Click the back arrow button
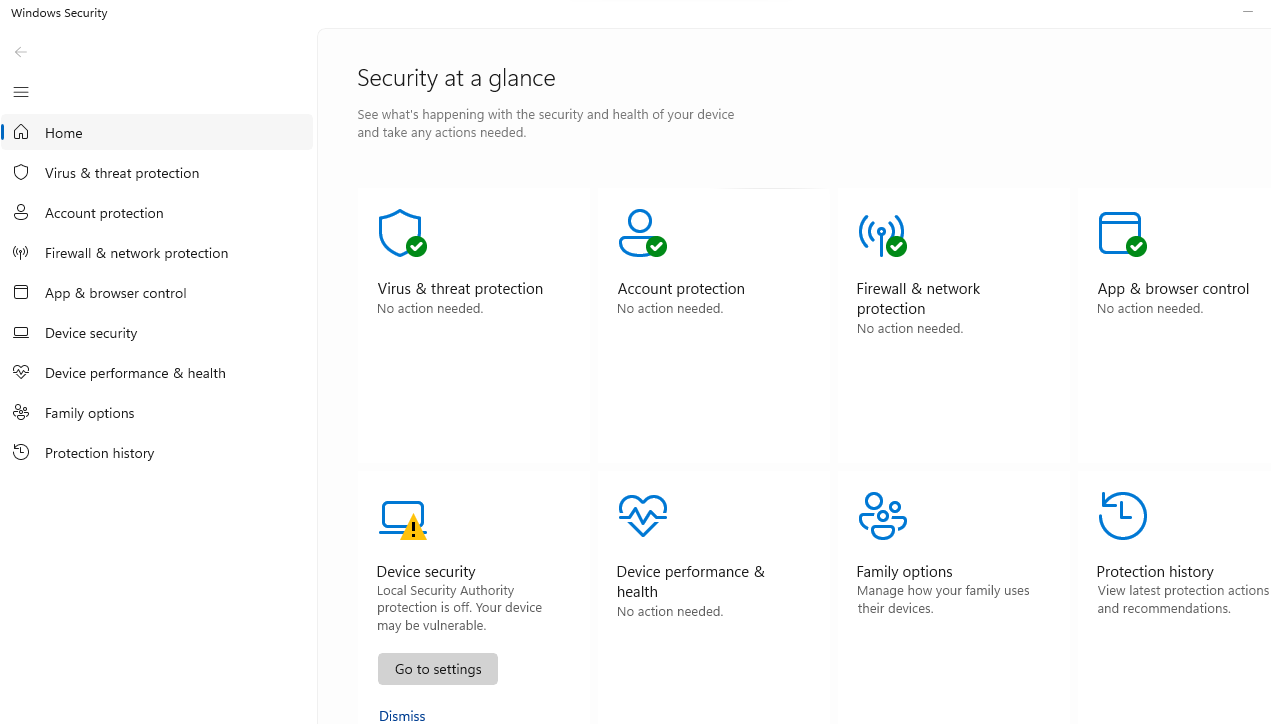 pyautogui.click(x=21, y=52)
